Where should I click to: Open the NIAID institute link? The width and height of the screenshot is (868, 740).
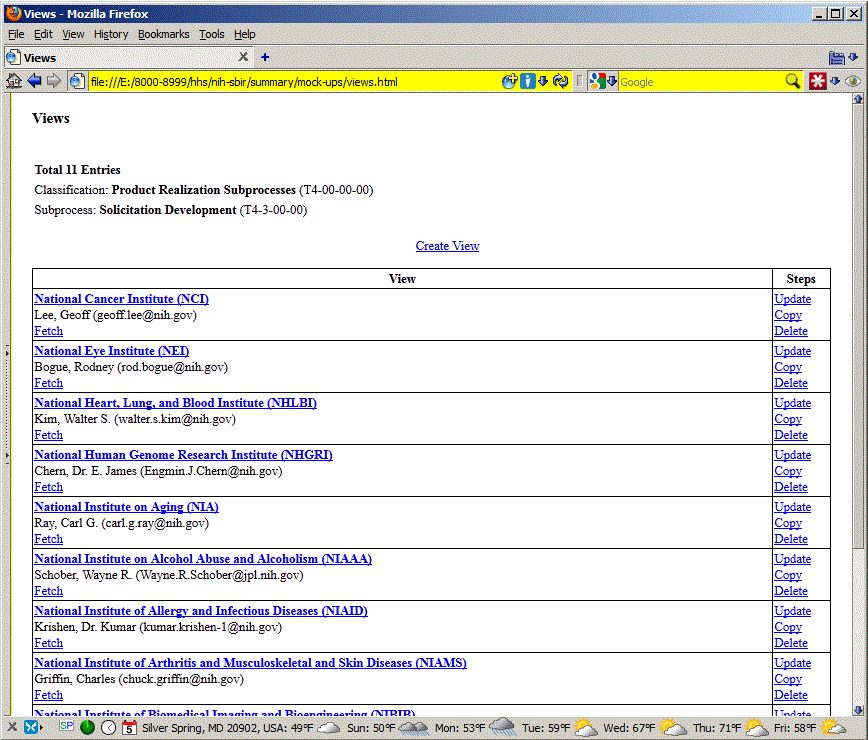pyautogui.click(x=201, y=611)
